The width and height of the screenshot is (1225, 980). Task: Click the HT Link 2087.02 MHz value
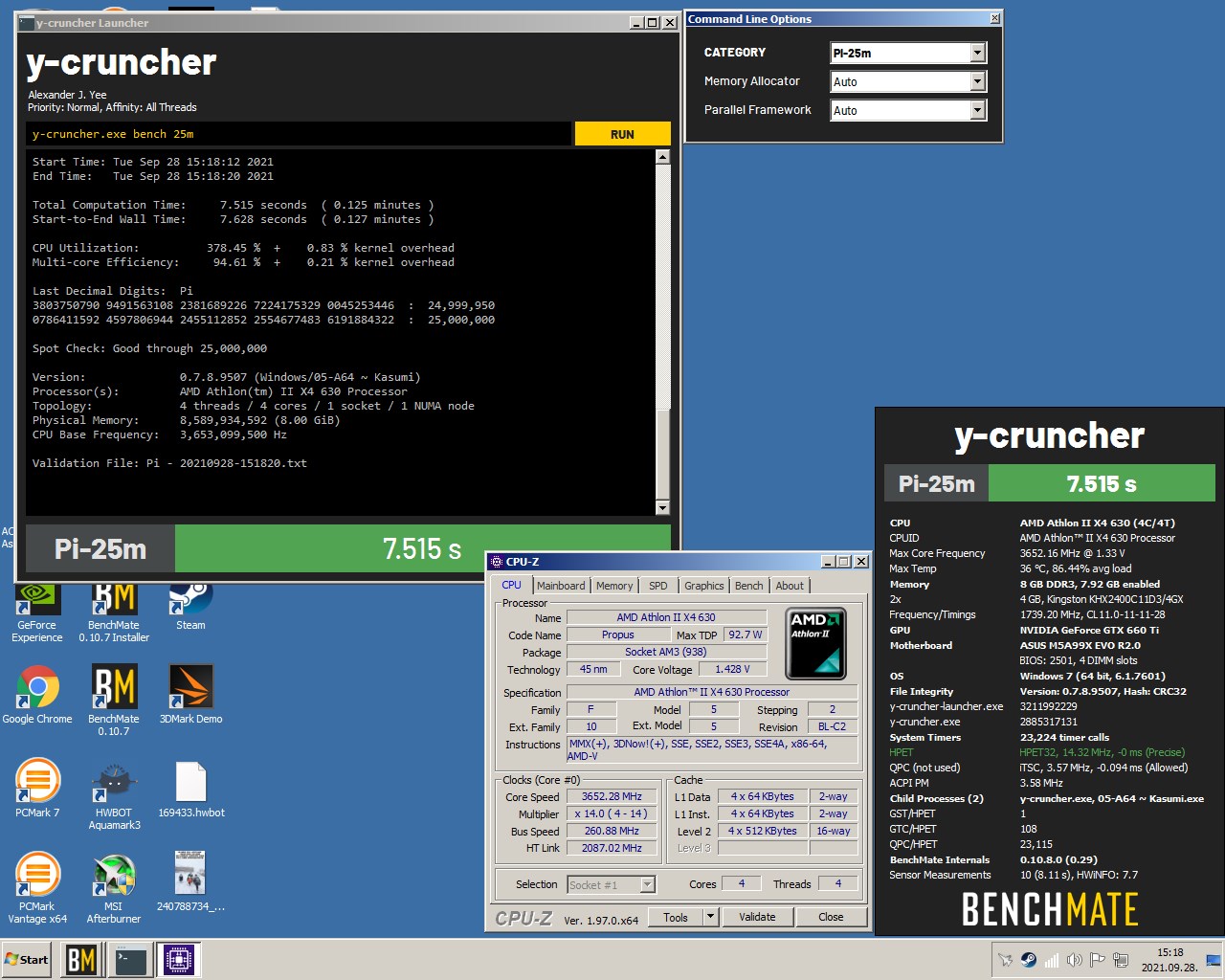pos(612,848)
